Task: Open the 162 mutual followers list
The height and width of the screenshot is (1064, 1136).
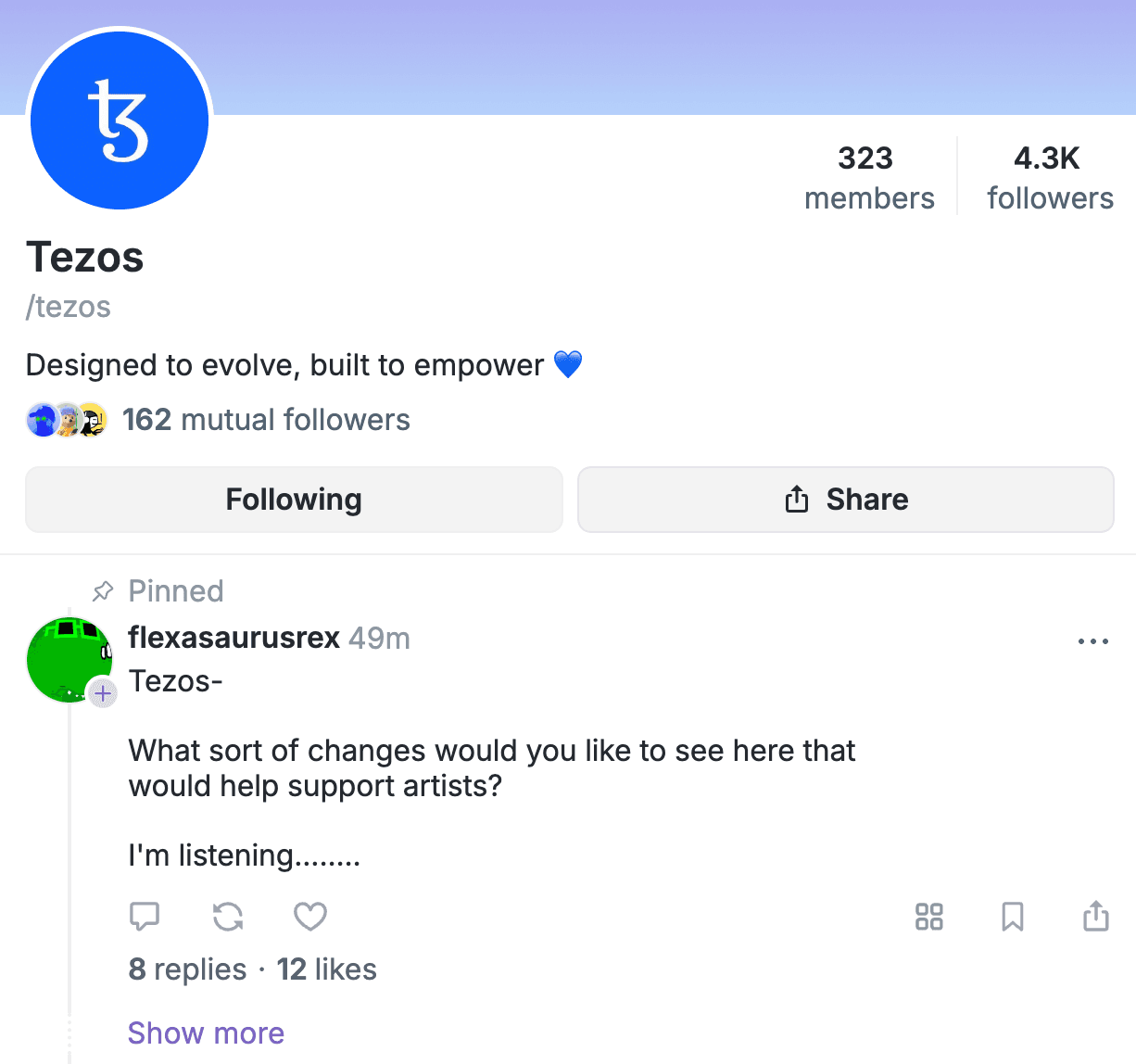Action: click(266, 420)
